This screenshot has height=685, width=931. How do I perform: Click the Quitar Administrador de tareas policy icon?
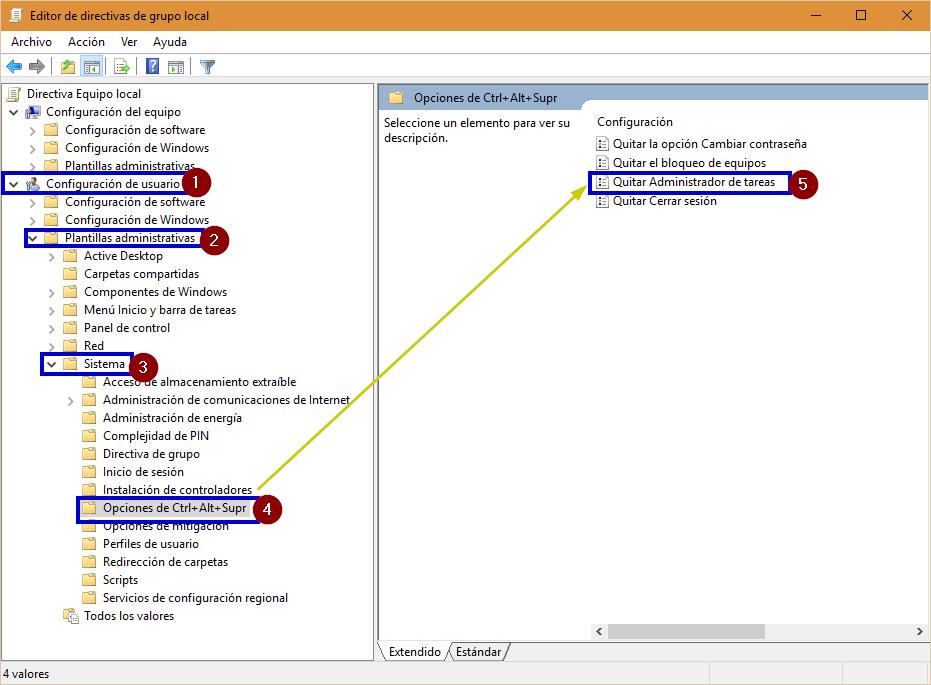[602, 182]
